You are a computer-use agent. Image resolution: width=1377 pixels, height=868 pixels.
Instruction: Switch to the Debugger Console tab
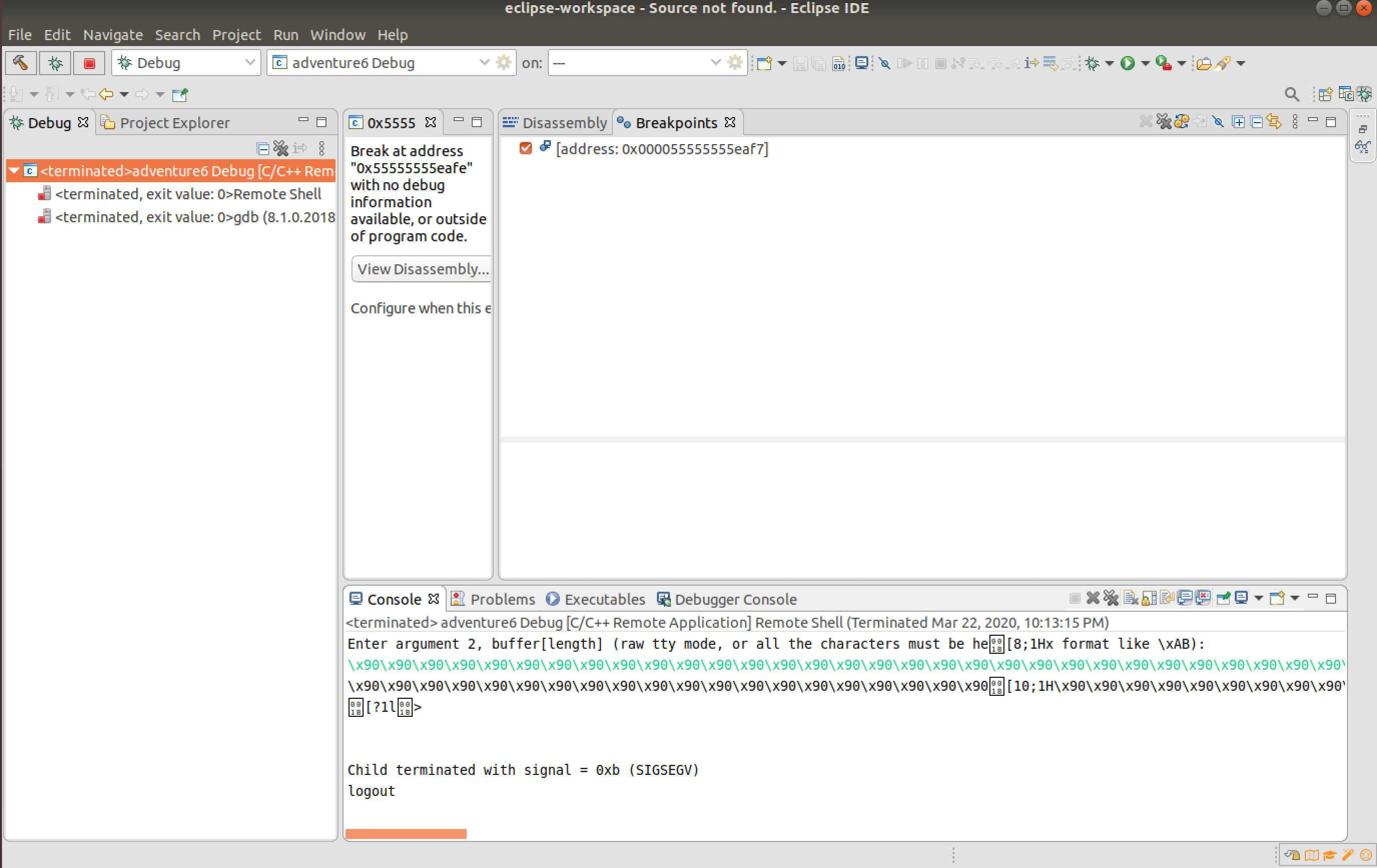[727, 599]
